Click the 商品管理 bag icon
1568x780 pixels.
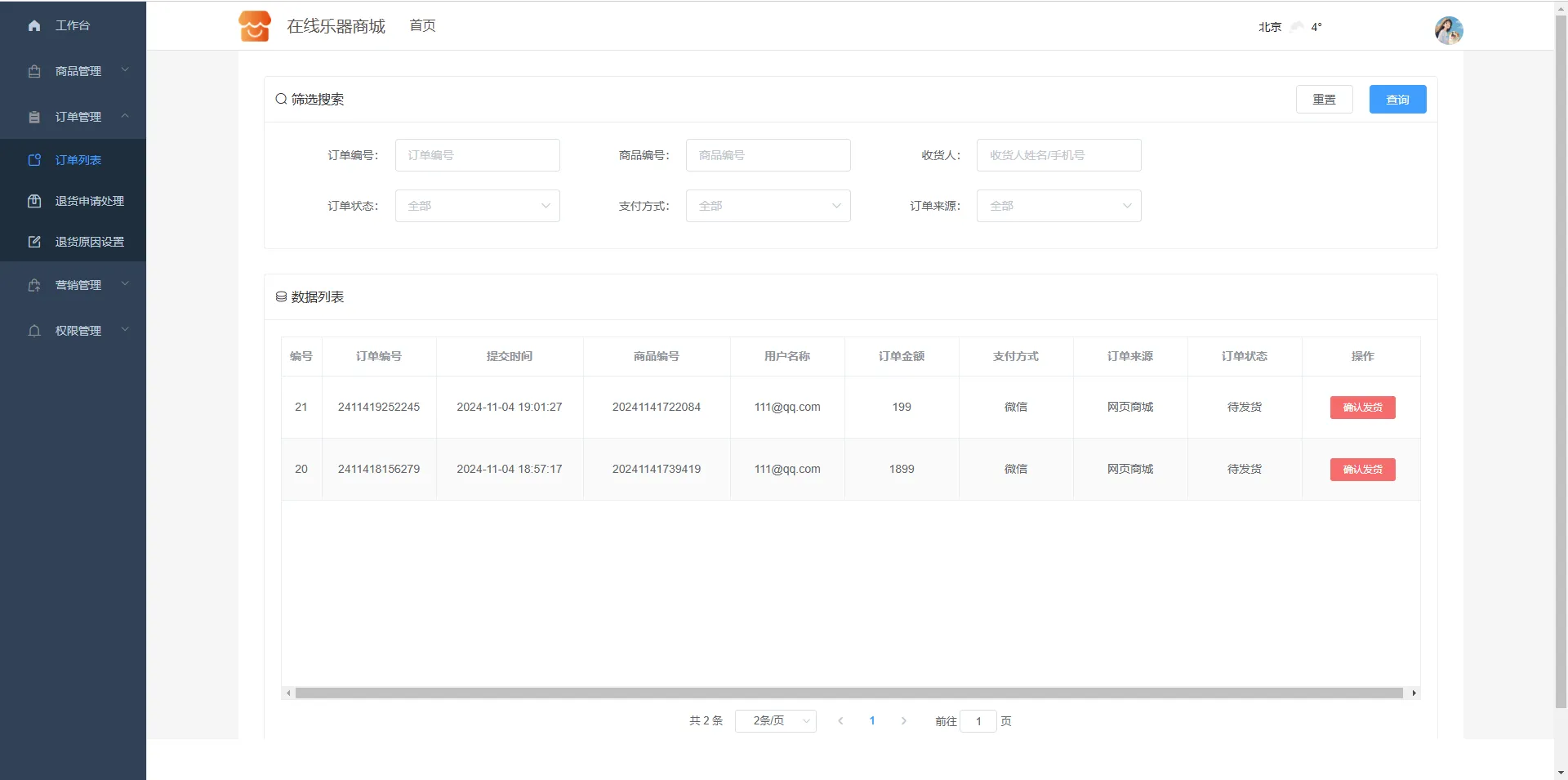[x=34, y=72]
